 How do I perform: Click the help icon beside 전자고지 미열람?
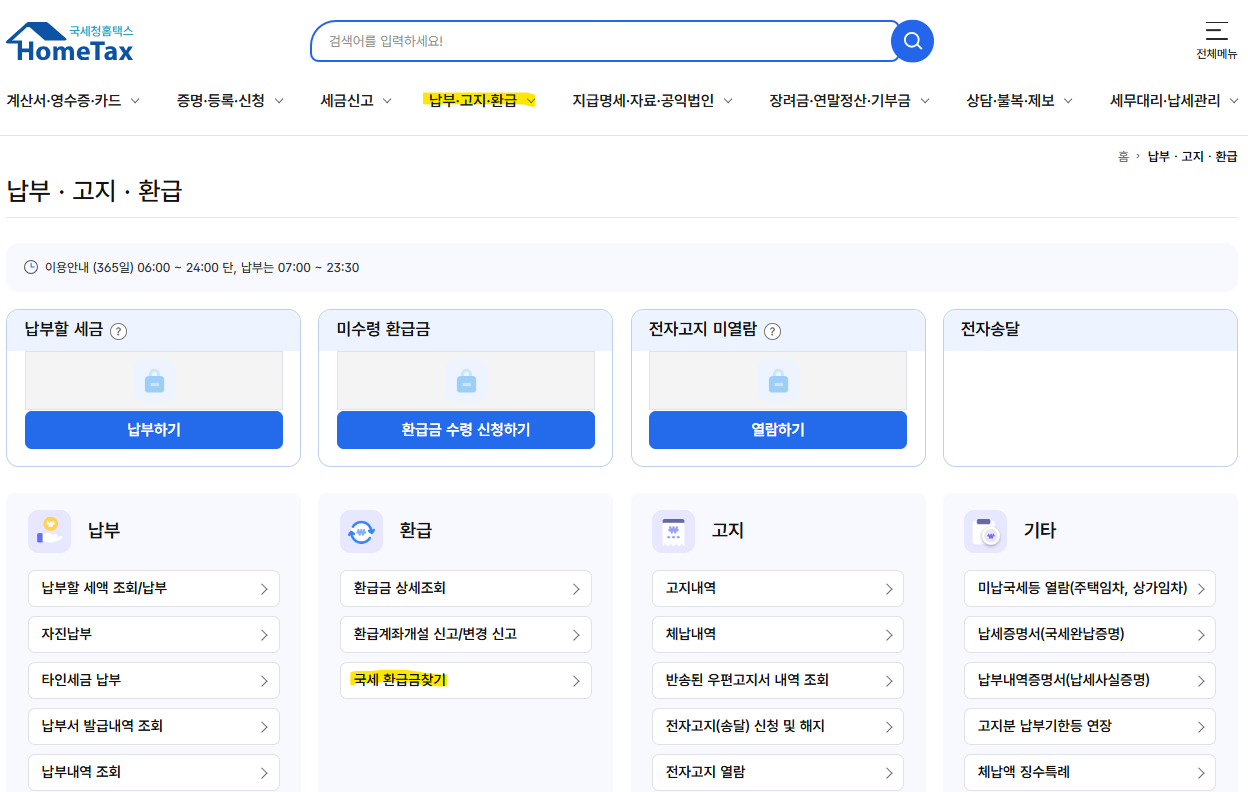[x=771, y=330]
